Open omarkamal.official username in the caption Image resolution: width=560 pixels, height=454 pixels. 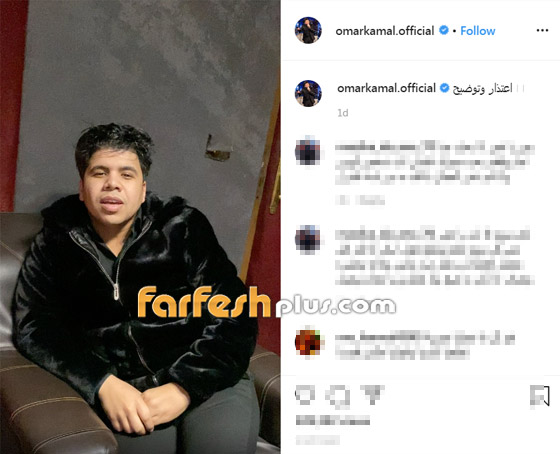tap(386, 88)
